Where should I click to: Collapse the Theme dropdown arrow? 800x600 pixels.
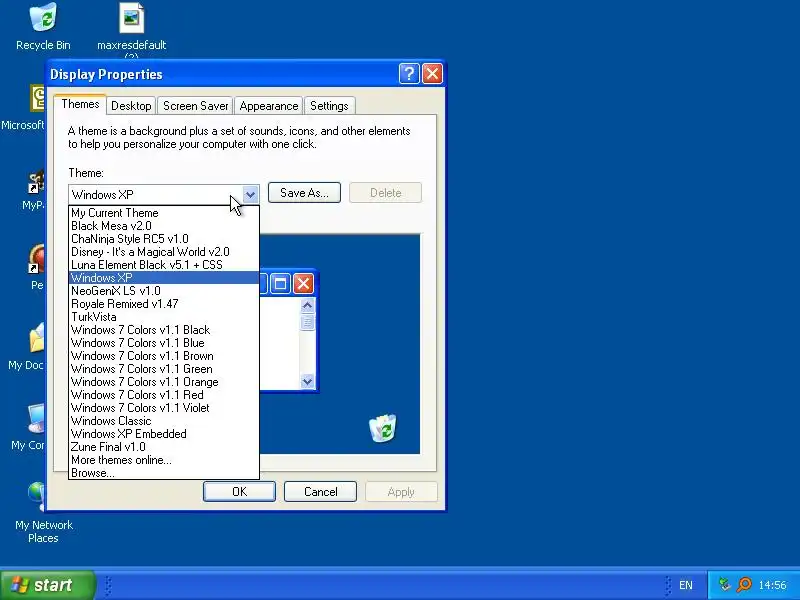tap(250, 194)
